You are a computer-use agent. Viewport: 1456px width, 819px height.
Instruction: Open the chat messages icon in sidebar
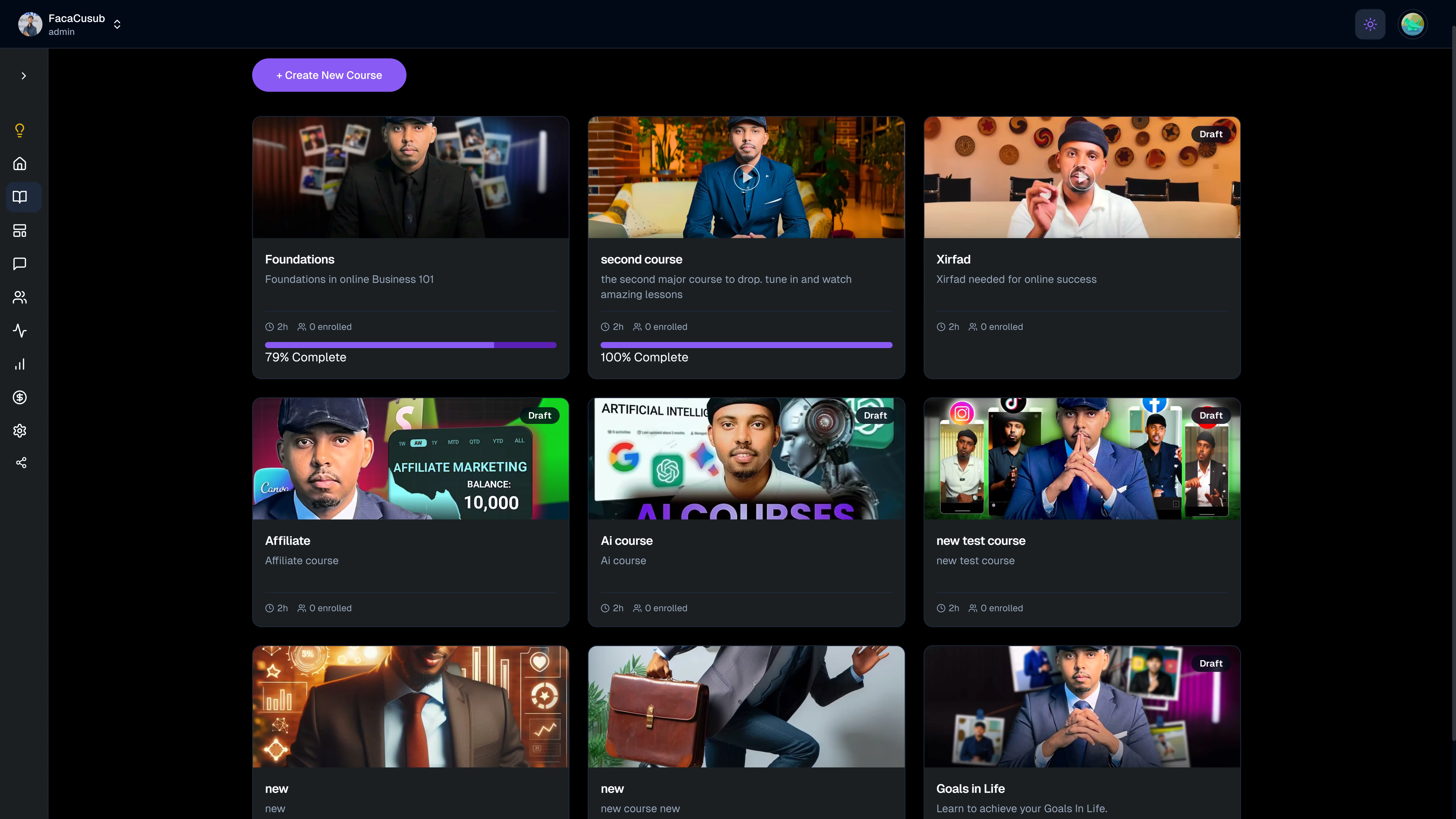point(20,264)
